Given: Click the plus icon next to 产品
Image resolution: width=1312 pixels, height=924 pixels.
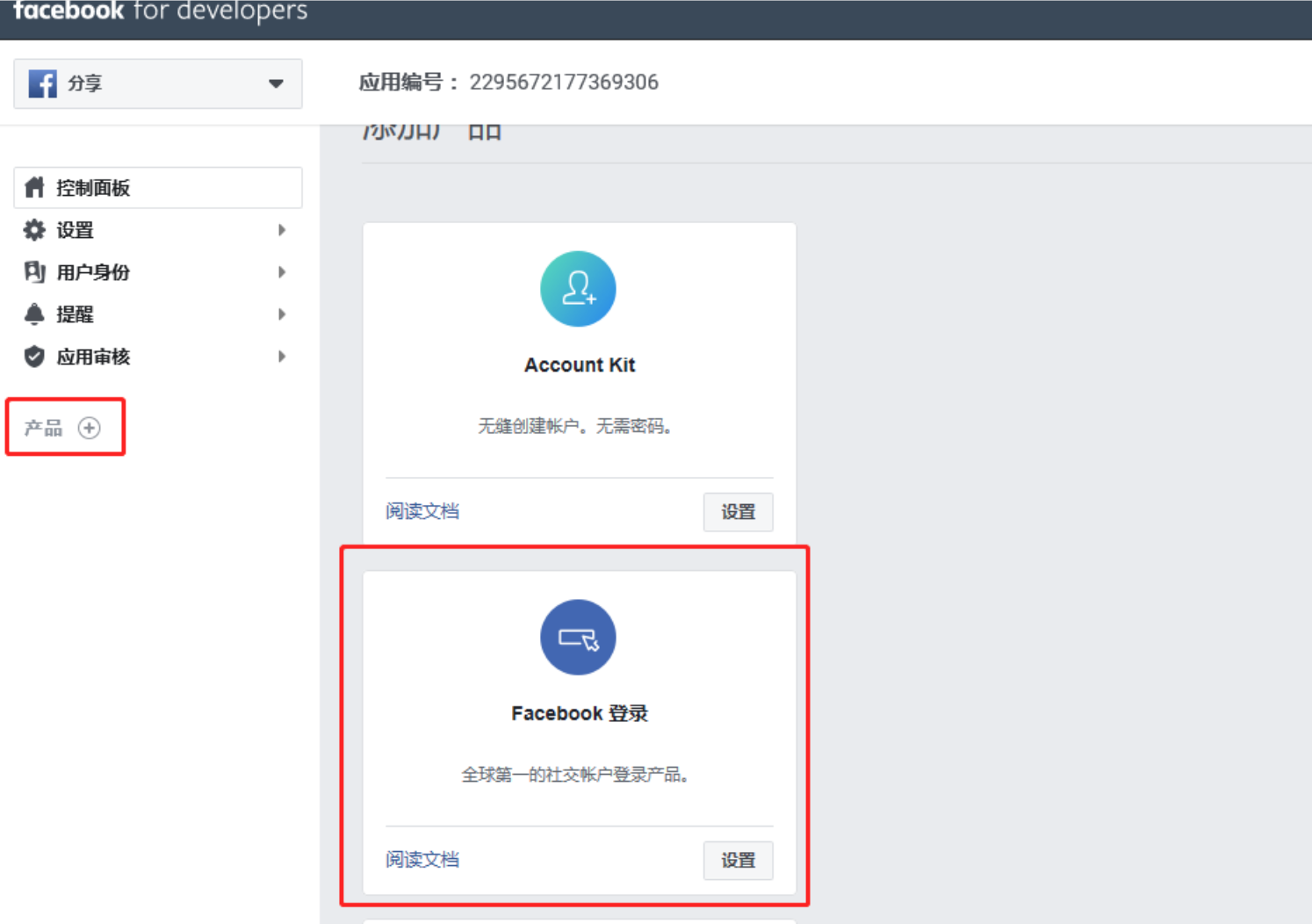Looking at the screenshot, I should pyautogui.click(x=89, y=427).
